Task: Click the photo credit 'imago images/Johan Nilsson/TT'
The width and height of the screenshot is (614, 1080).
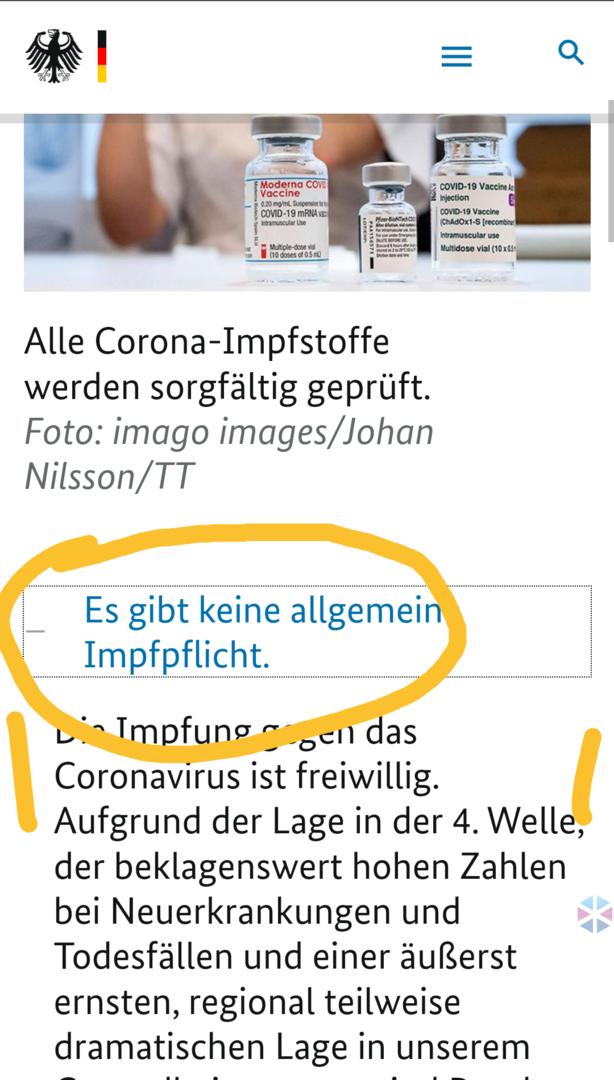Action: click(229, 454)
